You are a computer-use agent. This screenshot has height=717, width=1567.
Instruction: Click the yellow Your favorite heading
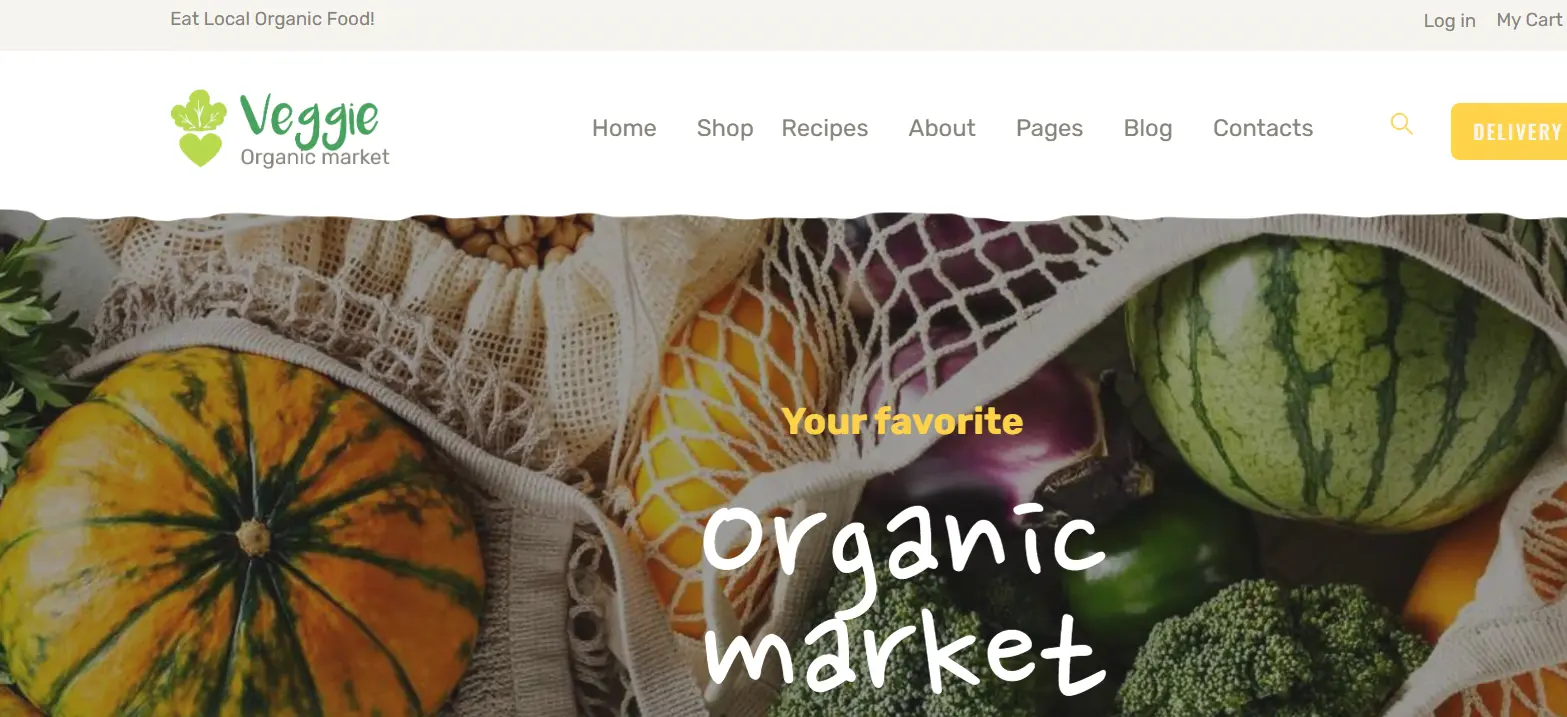[x=902, y=421]
